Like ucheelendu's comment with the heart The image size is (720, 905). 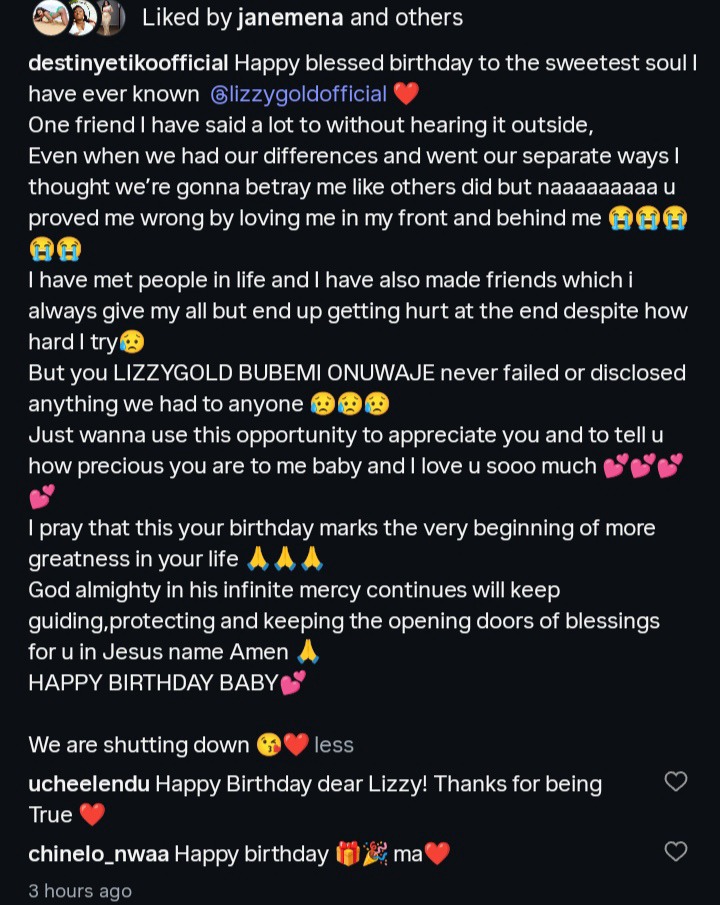point(676,782)
